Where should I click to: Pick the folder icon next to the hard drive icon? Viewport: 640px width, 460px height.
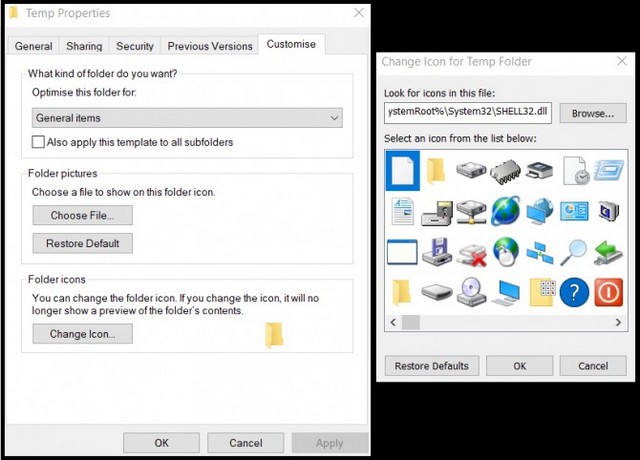click(x=436, y=171)
